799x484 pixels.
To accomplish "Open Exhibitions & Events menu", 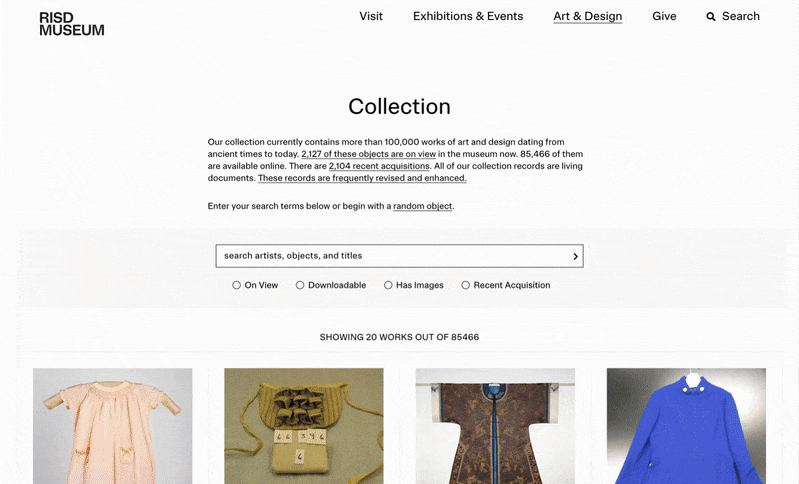I will (x=468, y=16).
